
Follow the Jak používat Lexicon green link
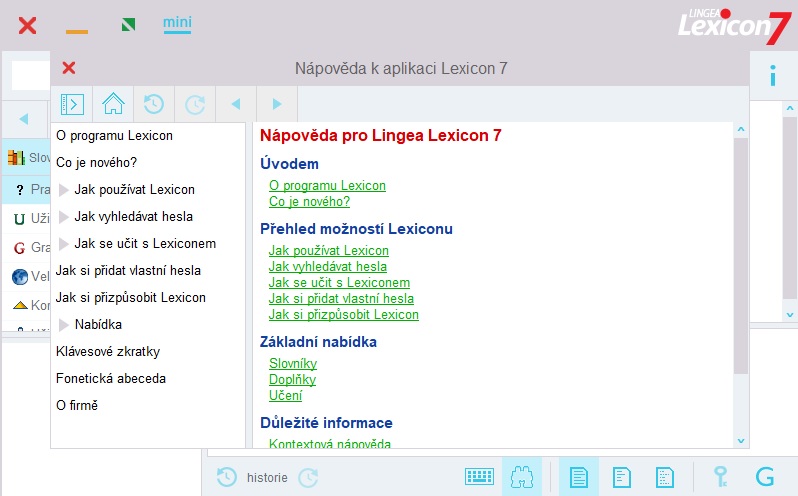pyautogui.click(x=329, y=251)
